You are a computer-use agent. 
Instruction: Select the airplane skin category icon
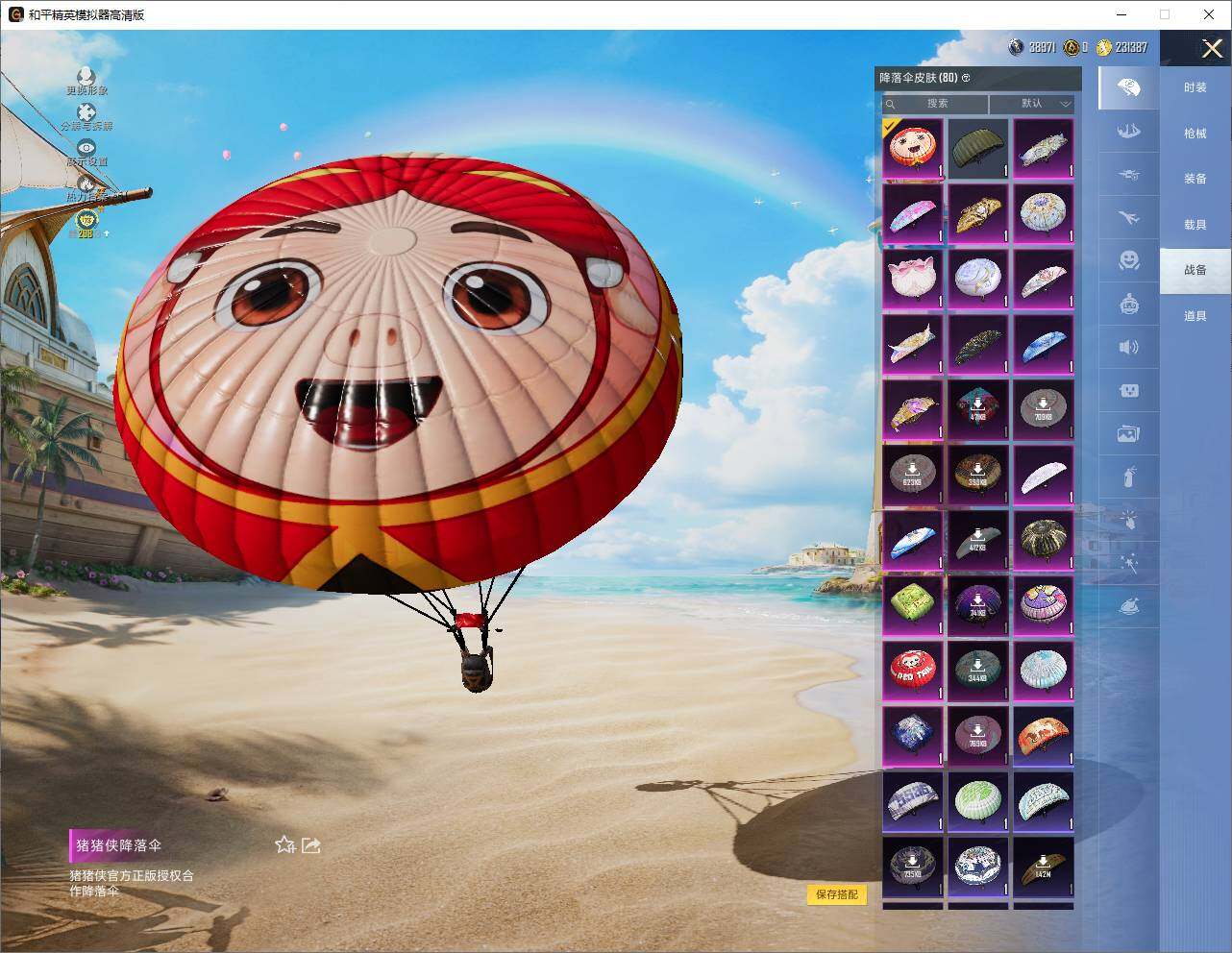(x=1129, y=218)
